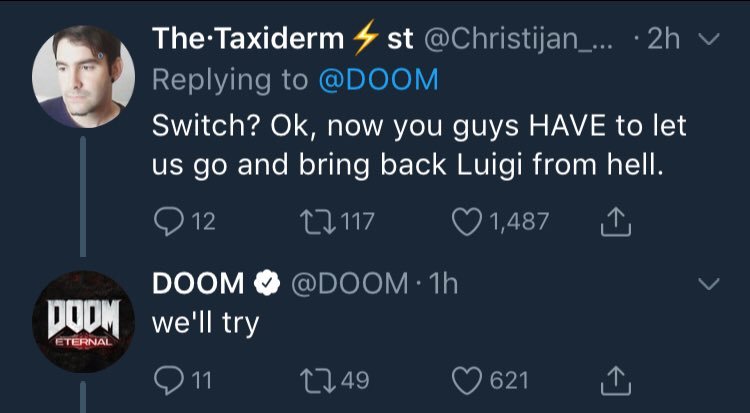Open options chevron on DOOM's tweet
750x413 pixels.
pos(709,285)
